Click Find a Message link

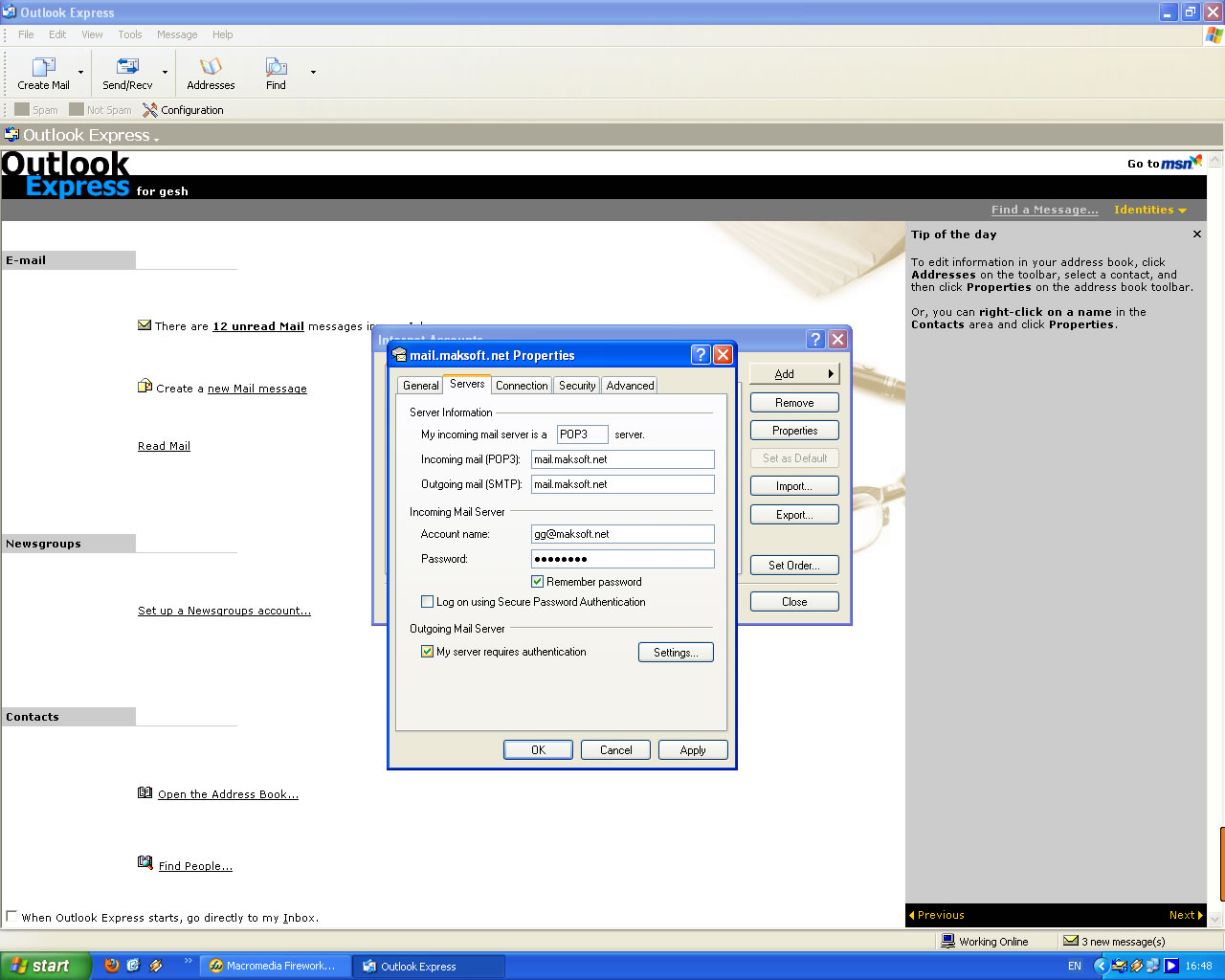1045,210
